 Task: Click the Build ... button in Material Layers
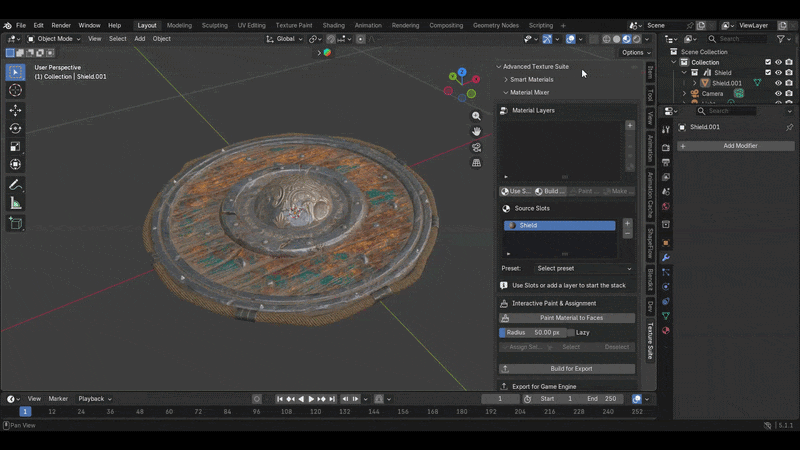tap(550, 191)
